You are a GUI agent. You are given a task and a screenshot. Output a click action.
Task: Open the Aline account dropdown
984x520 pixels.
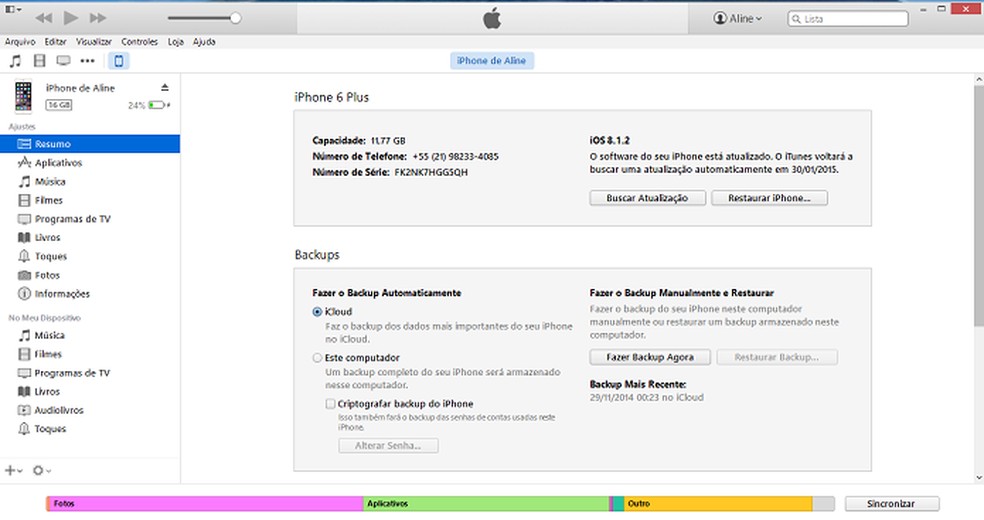click(739, 18)
